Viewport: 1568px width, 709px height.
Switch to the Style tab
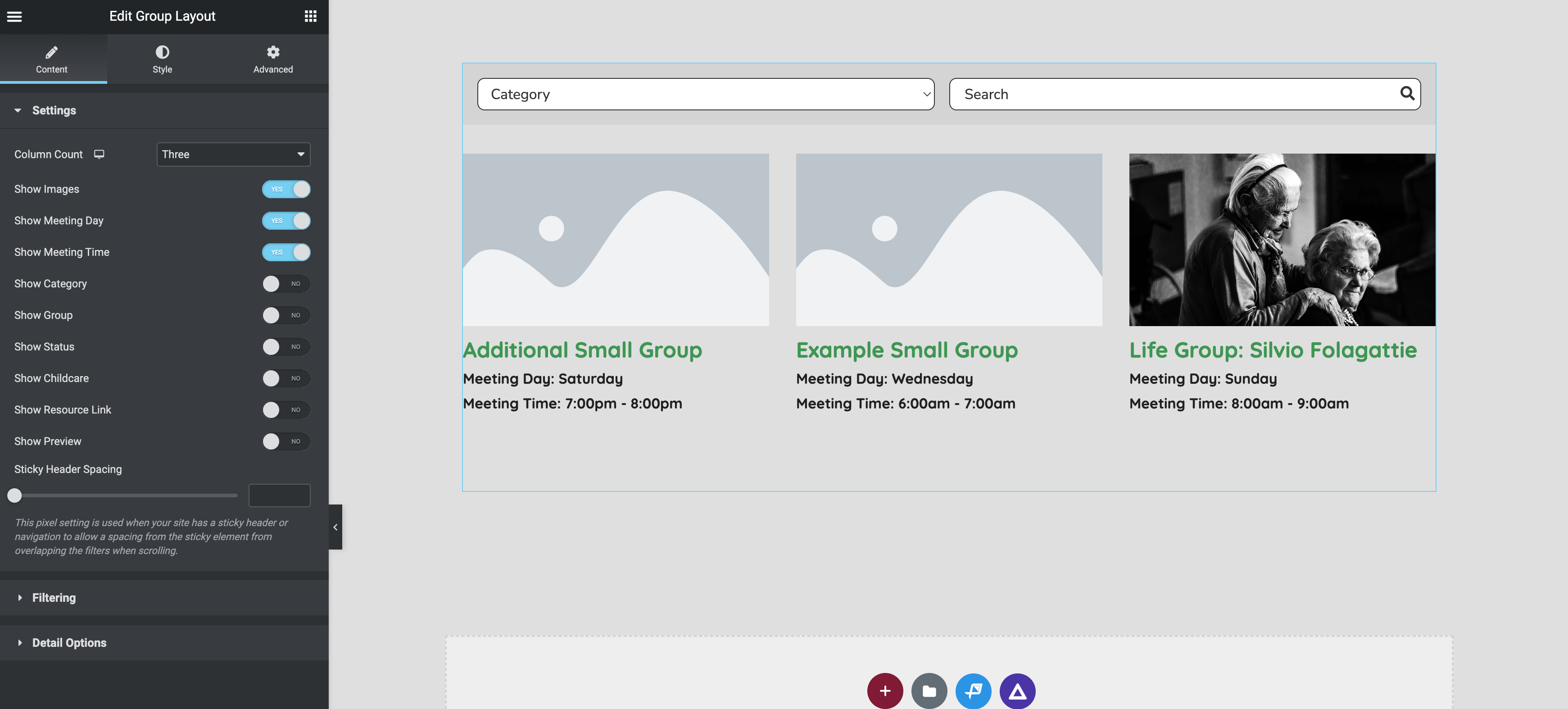pos(163,59)
